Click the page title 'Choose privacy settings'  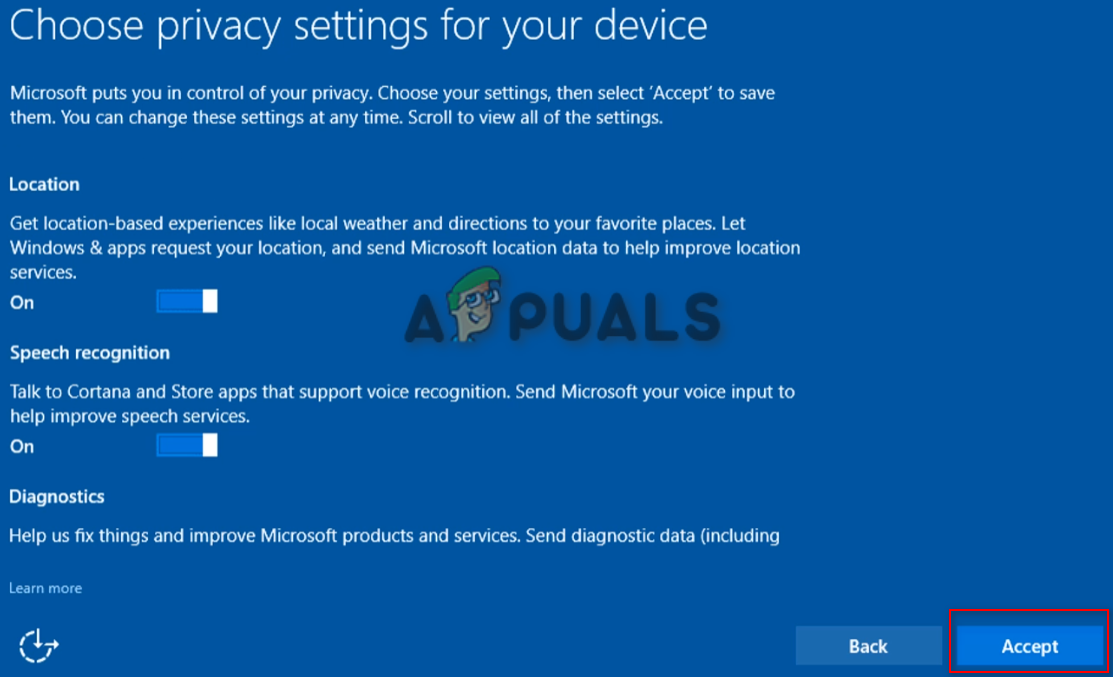[358, 26]
